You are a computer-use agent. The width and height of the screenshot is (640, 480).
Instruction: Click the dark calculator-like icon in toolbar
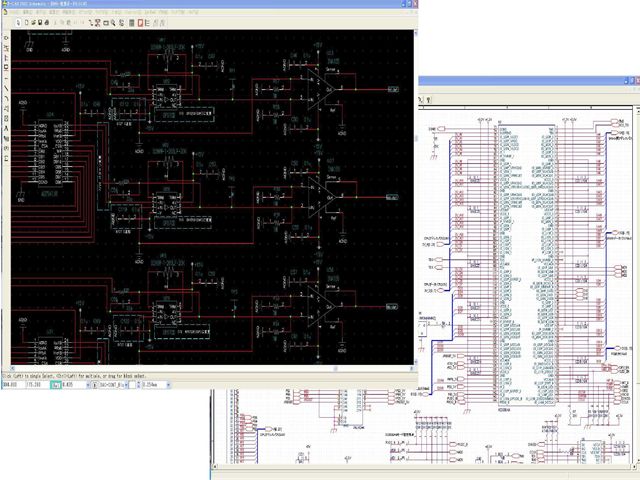131,23
